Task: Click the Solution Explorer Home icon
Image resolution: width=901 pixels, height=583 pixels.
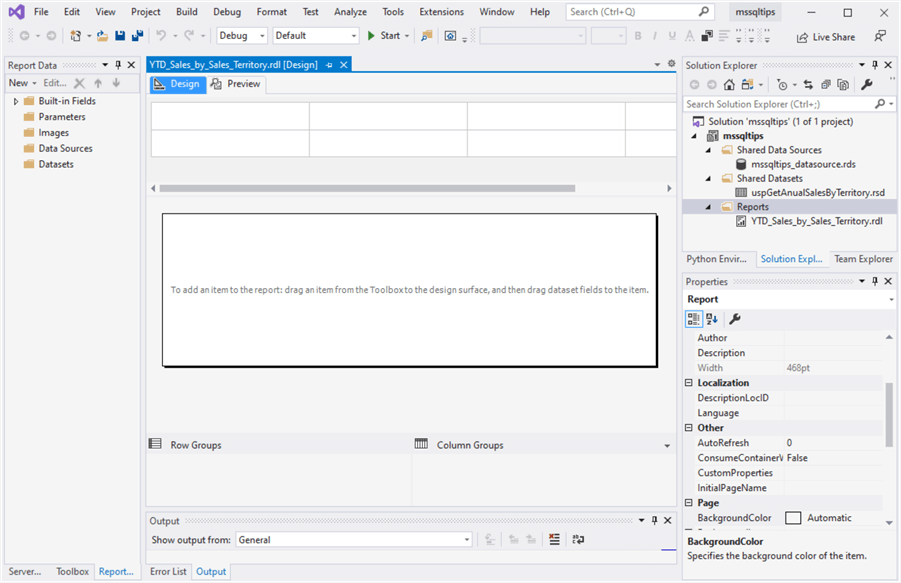Action: pos(729,85)
